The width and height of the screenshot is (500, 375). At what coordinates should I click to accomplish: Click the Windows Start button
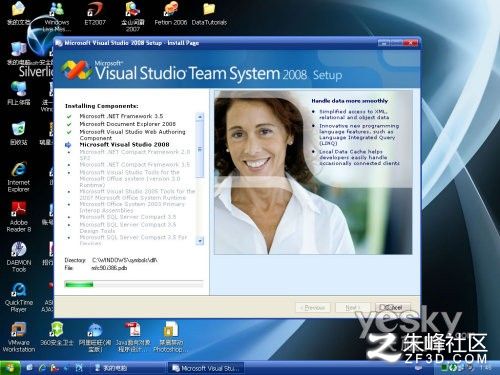coord(10,368)
